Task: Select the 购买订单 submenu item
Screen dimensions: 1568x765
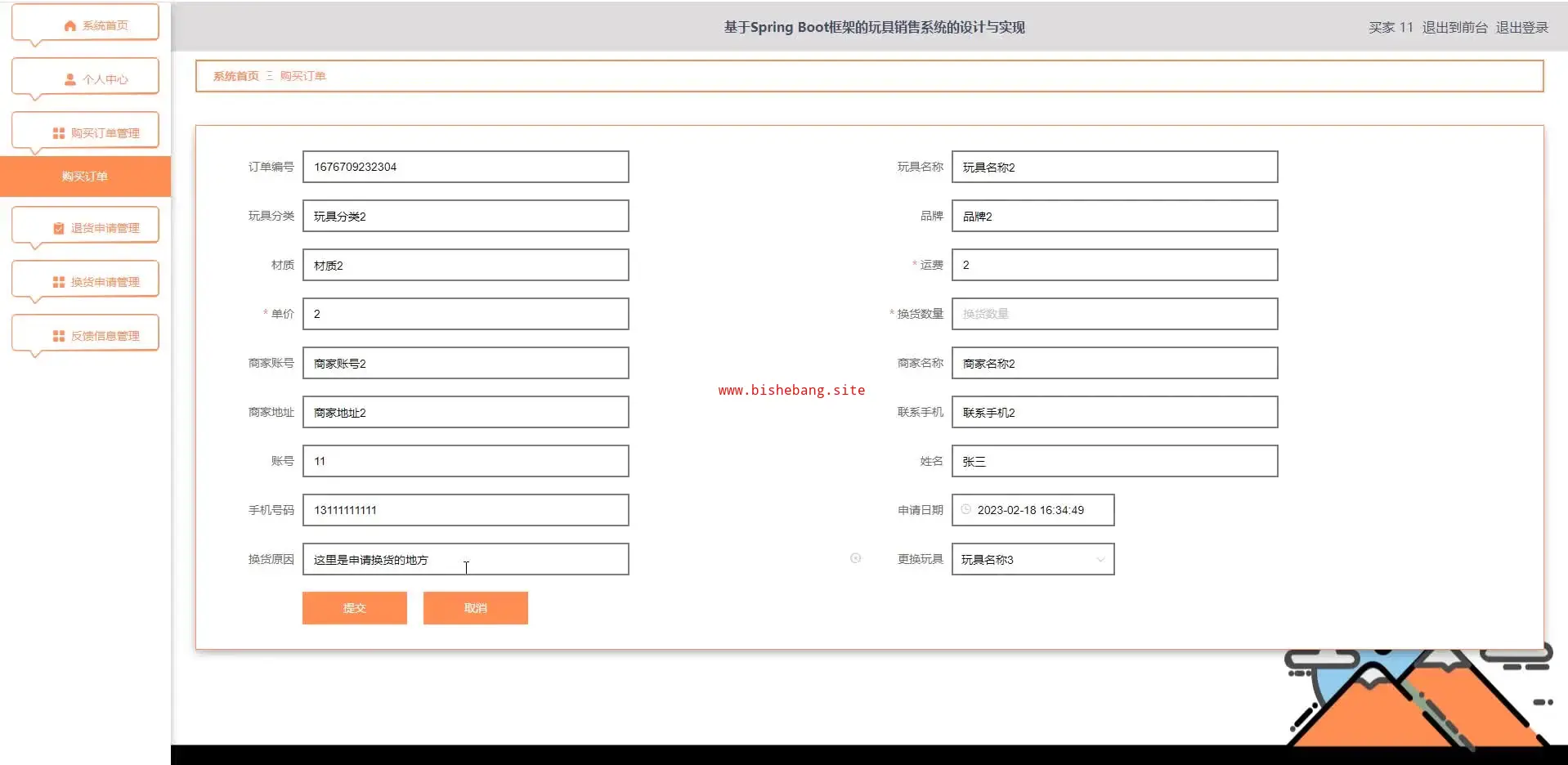Action: [x=85, y=177]
